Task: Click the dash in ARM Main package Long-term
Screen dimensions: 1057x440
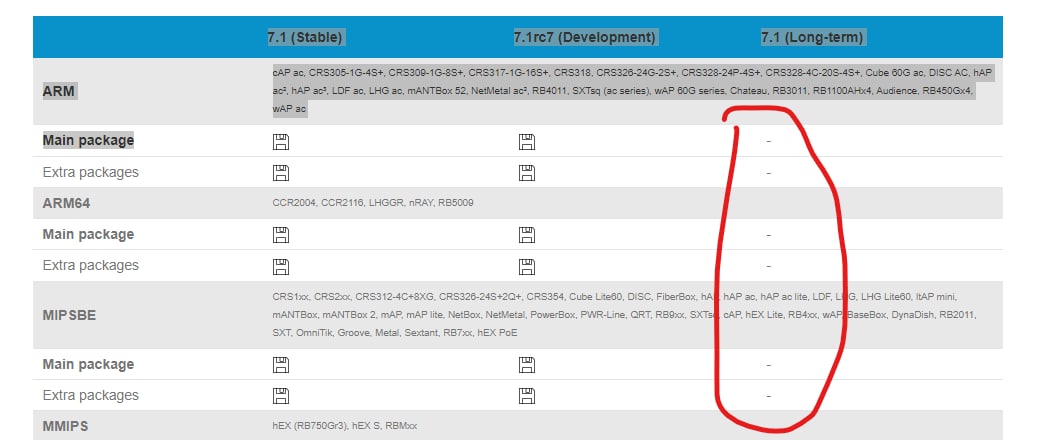Action: tap(768, 142)
